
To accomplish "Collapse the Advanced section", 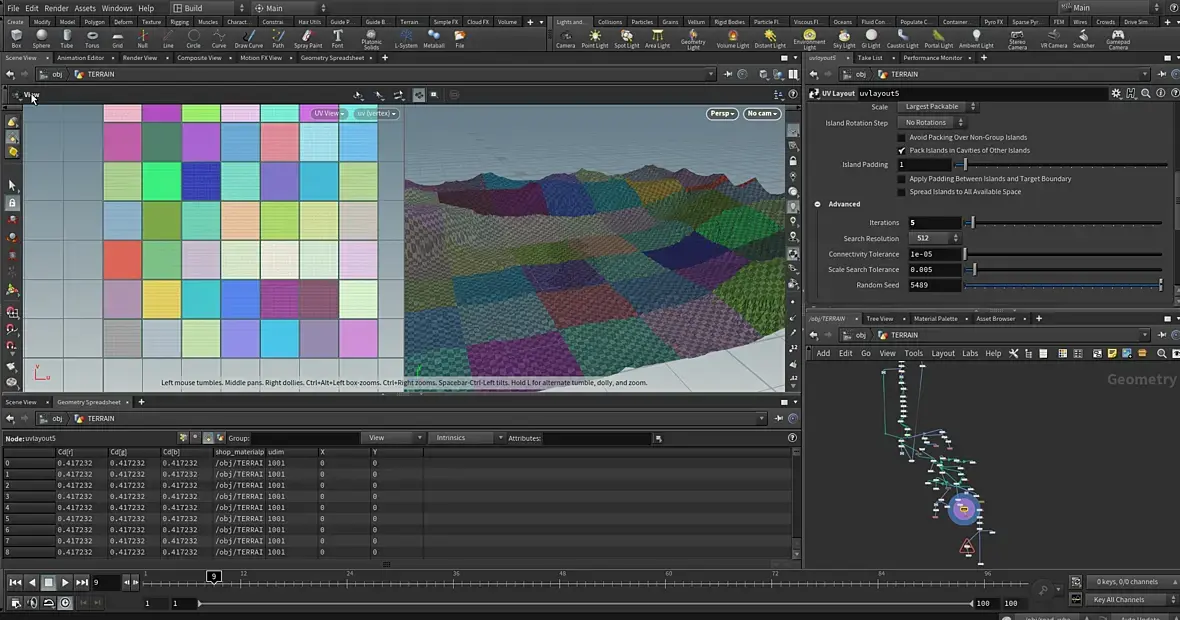I will (818, 204).
